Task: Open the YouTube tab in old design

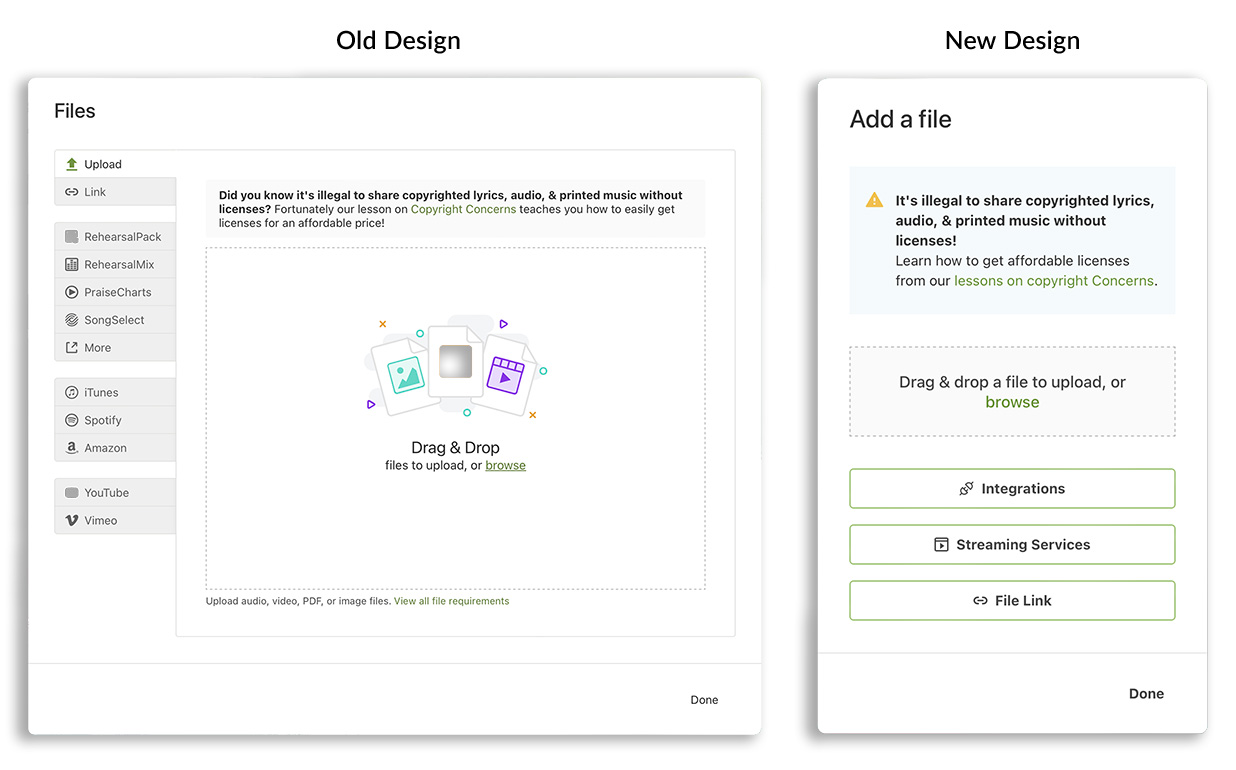Action: coord(106,493)
